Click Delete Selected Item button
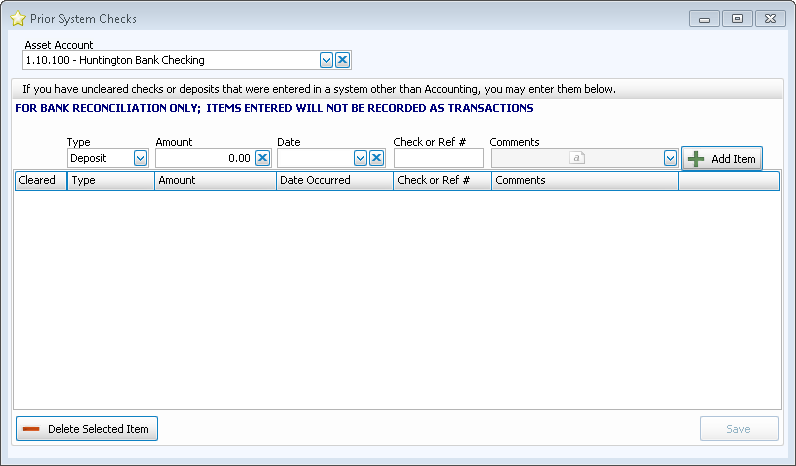Screen dimensions: 796x466 click(x=87, y=429)
